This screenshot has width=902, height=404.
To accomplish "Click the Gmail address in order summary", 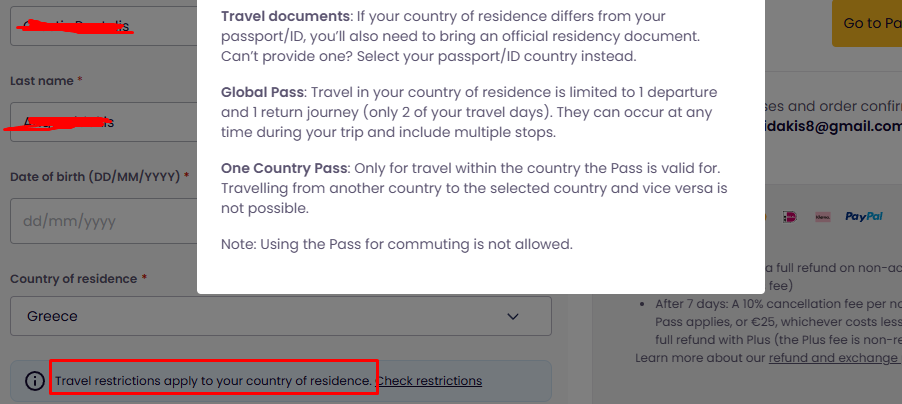I will (830, 126).
